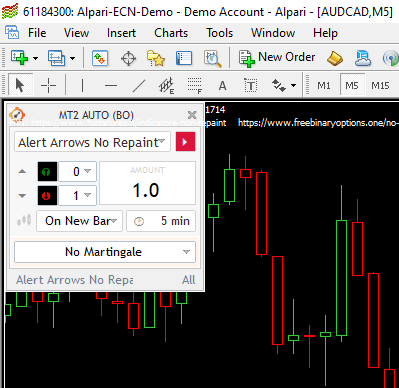Viewport: 399px width, 388px height.
Task: Click the New Order button
Action: click(x=277, y=58)
